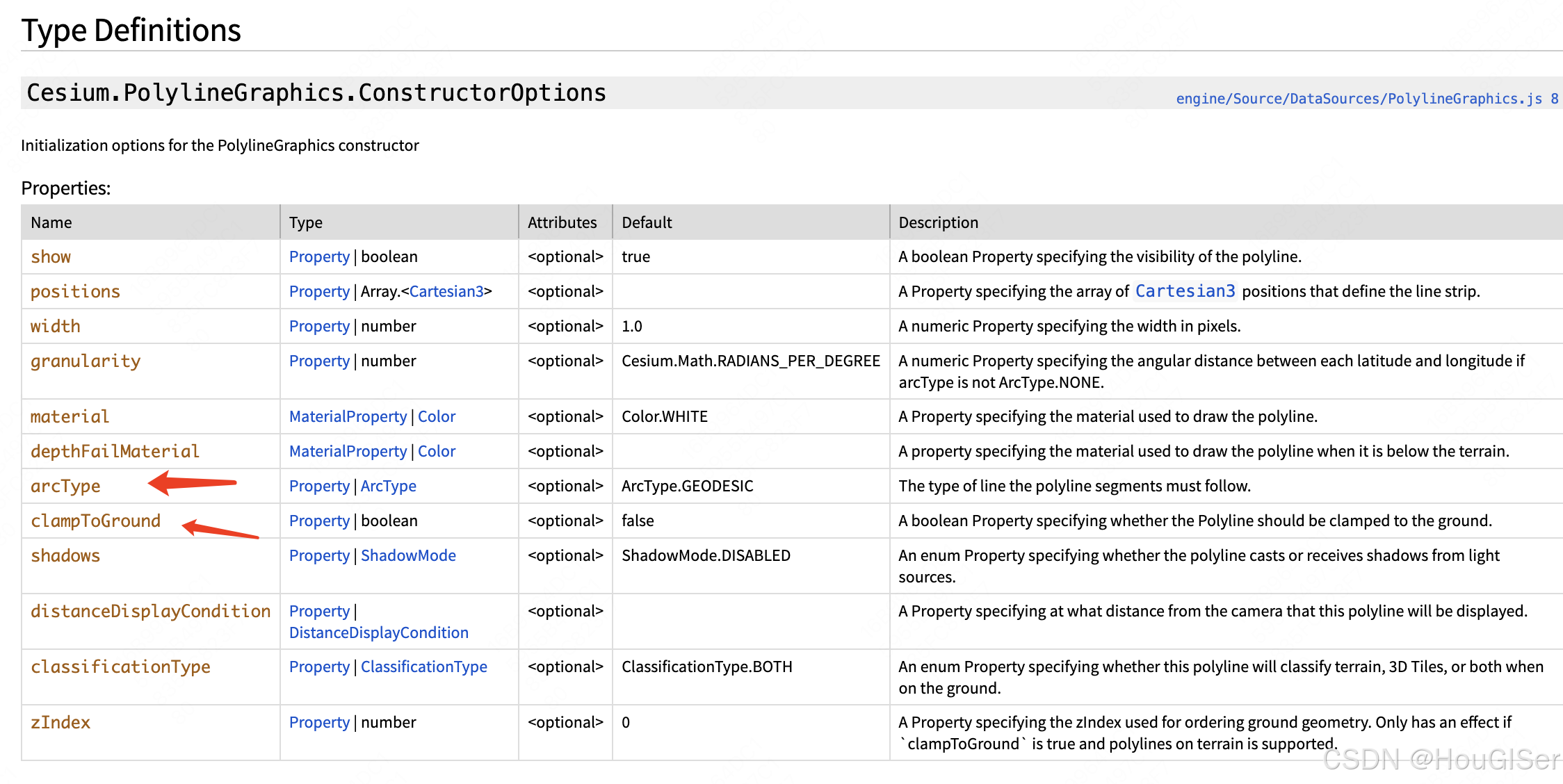Viewport: 1563px width, 784px height.
Task: Click the Cartesian3 link in positions description
Action: pyautogui.click(x=1185, y=291)
